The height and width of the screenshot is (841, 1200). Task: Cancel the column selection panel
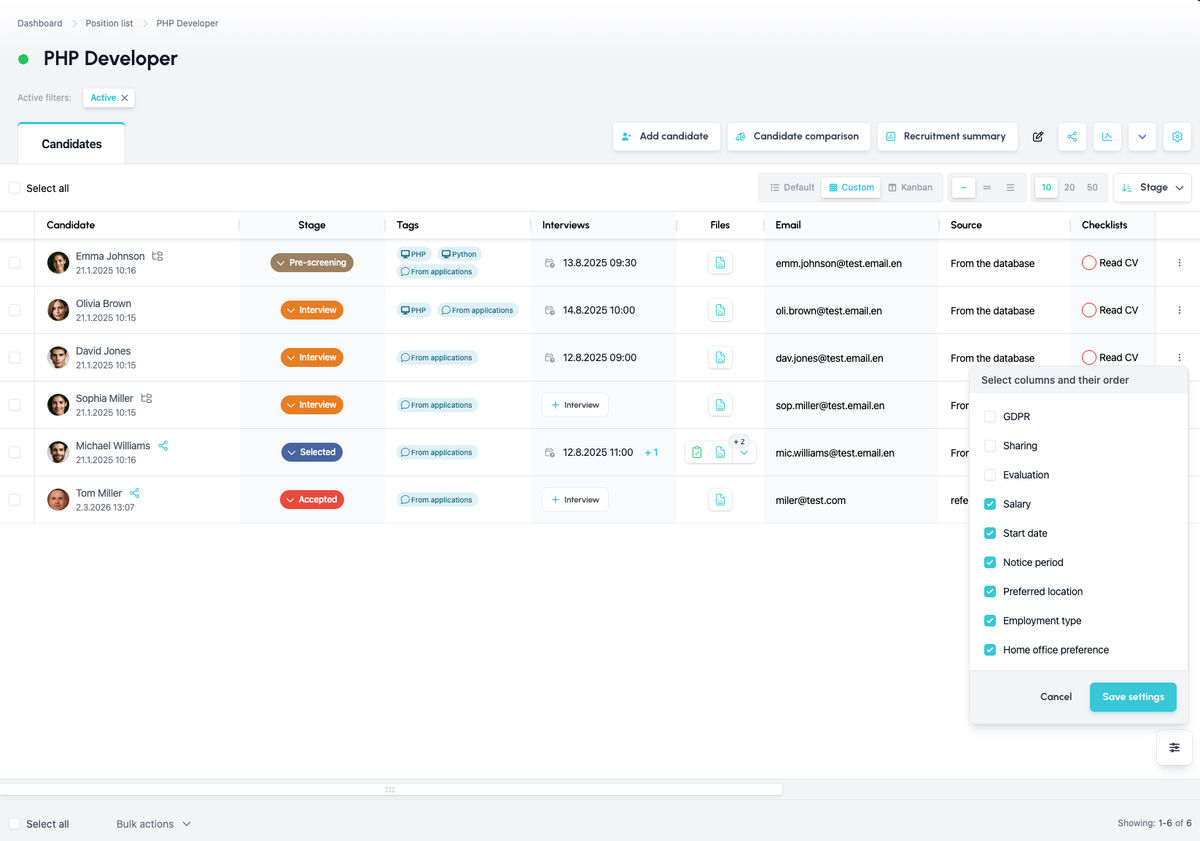1056,697
